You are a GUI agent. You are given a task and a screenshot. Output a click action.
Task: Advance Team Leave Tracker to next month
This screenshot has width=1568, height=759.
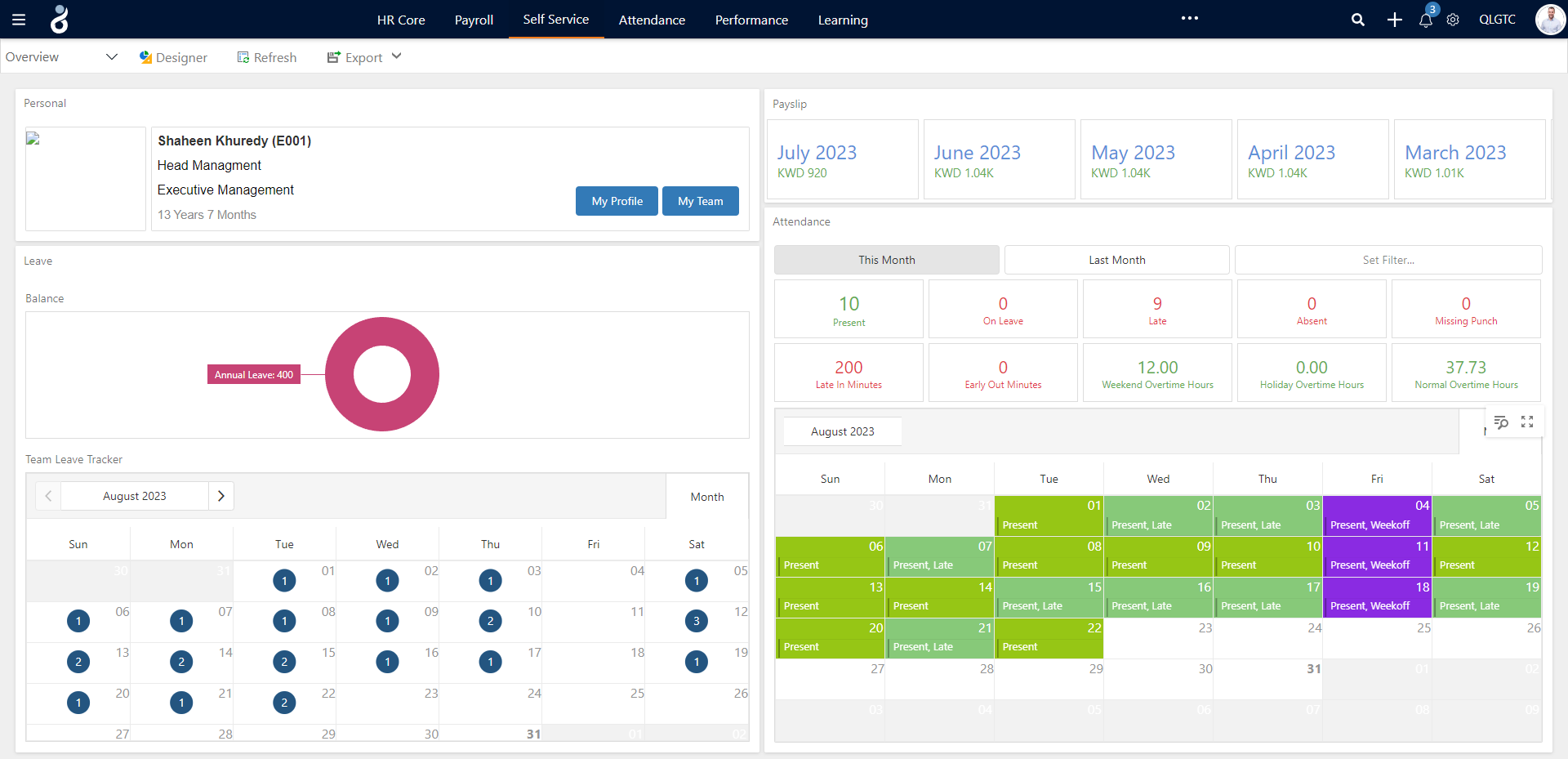pos(220,496)
